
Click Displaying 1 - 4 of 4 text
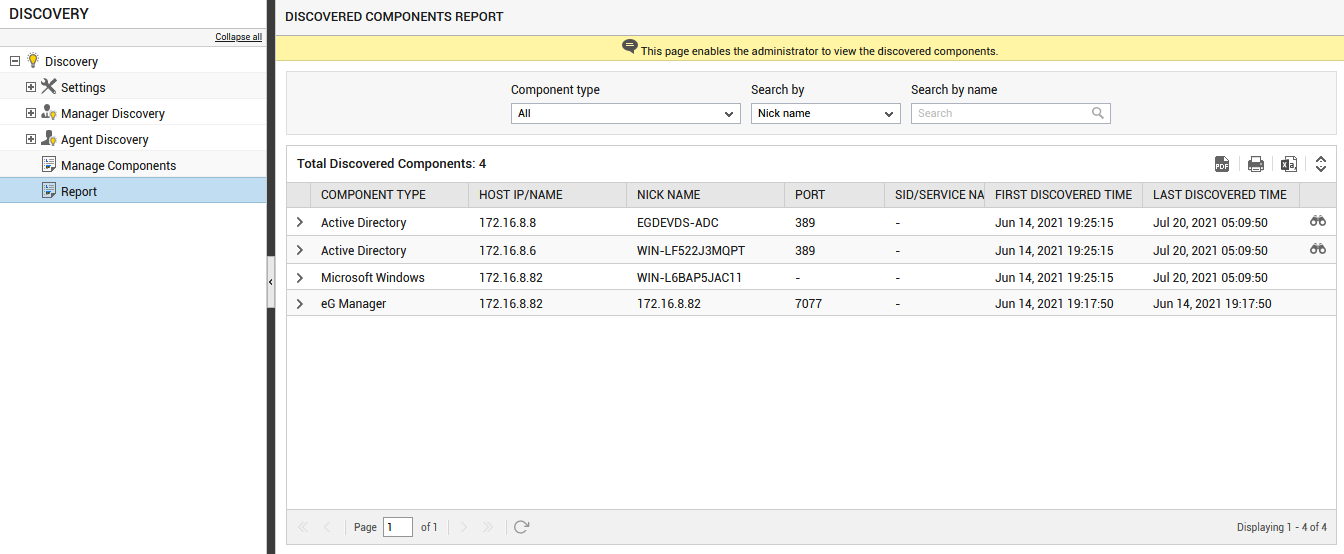pyautogui.click(x=1282, y=527)
